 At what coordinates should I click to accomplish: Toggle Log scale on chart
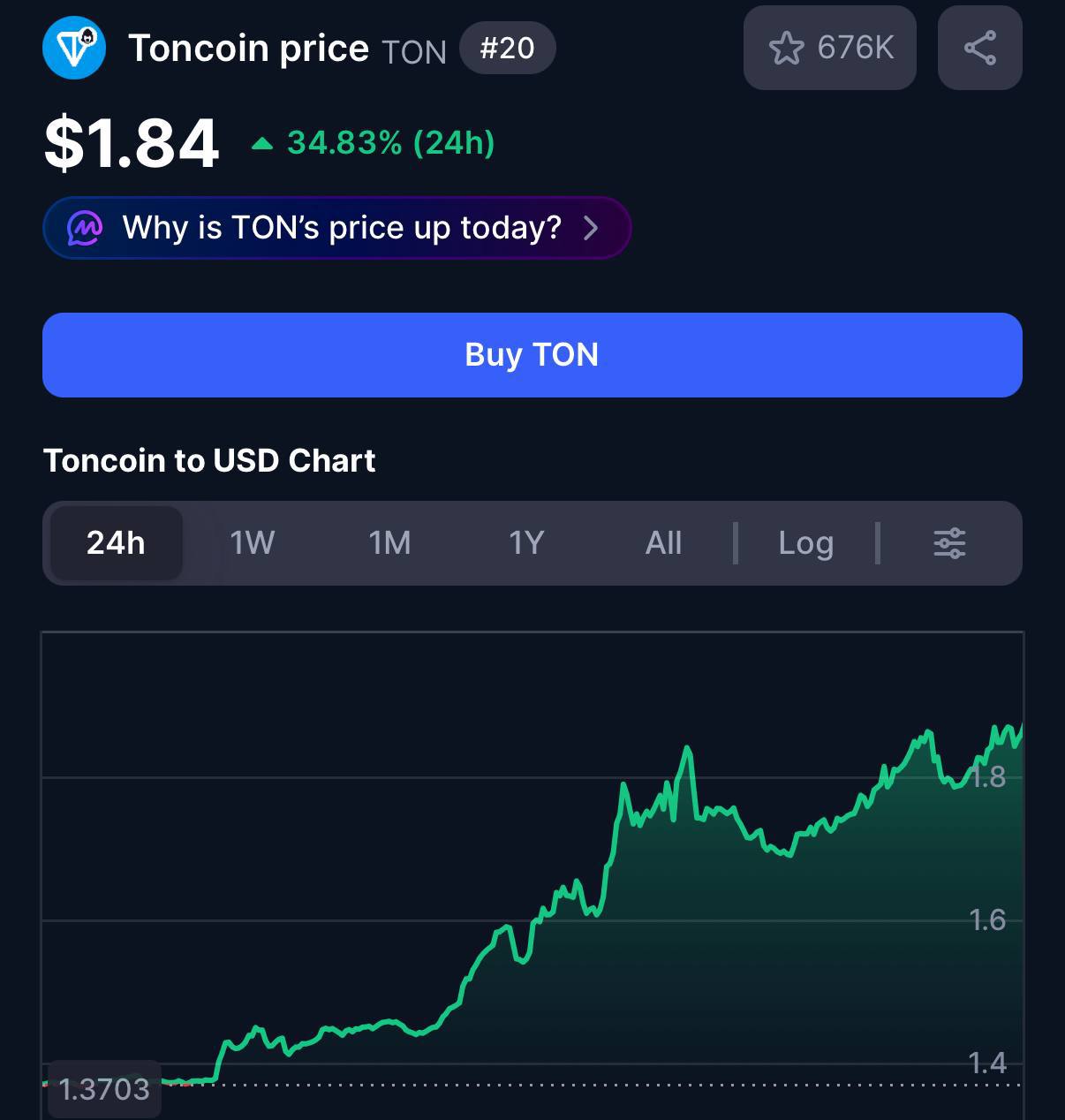click(x=805, y=543)
